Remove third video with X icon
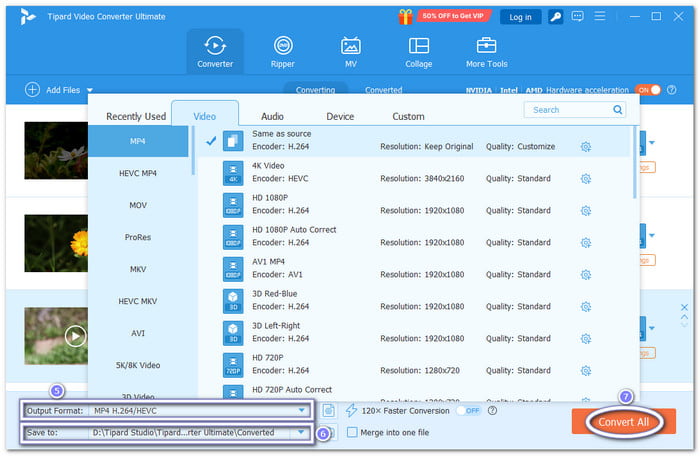This screenshot has width=700, height=456. 684,307
